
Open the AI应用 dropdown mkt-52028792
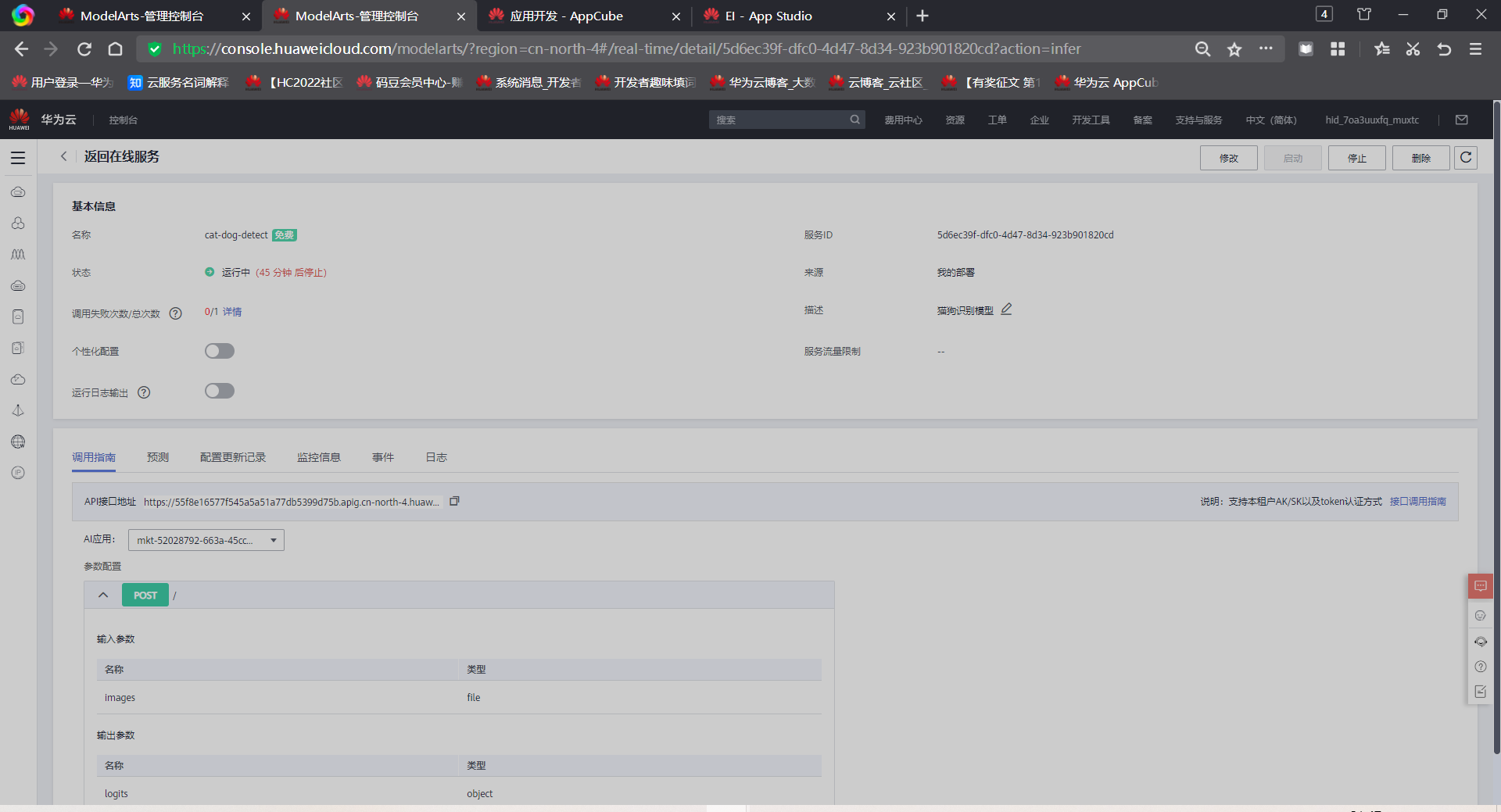pos(206,540)
